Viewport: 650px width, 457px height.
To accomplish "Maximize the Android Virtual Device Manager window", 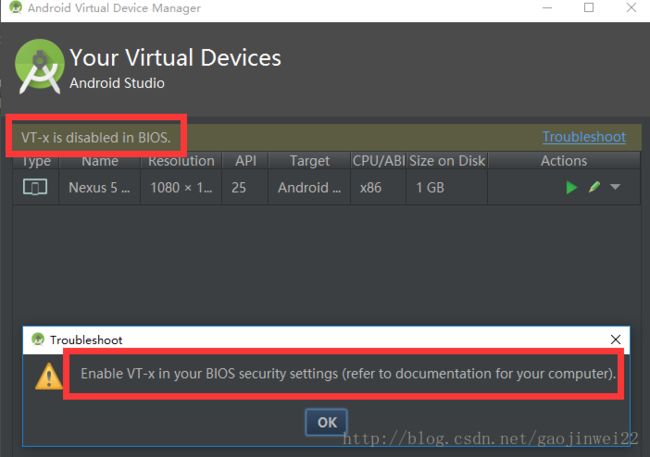I will (589, 7).
